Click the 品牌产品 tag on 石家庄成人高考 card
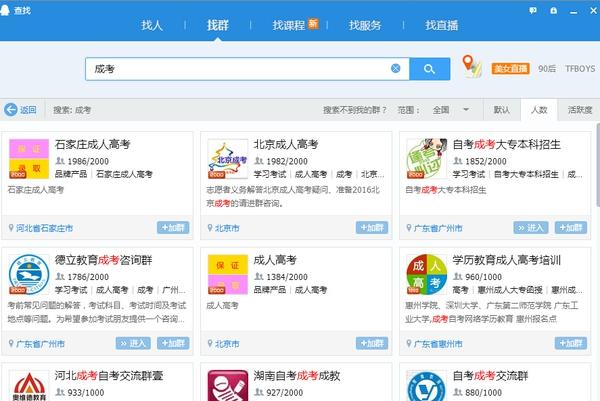The image size is (600, 401). click(71, 174)
